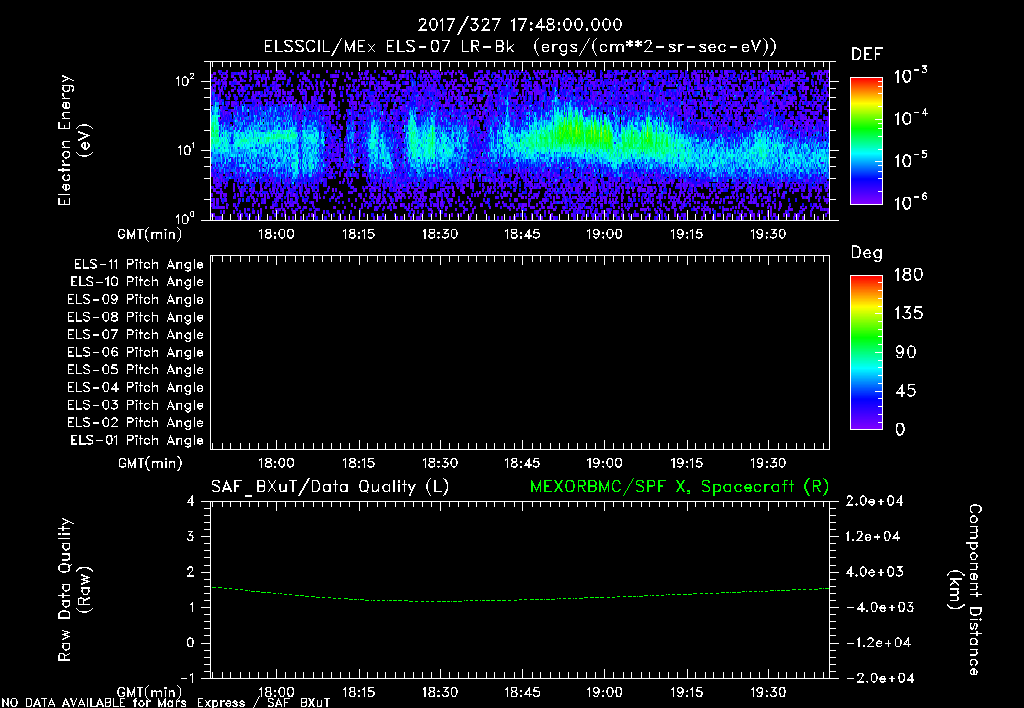1024x708 pixels.
Task: Click the 135 degree scale value
Action: pos(908,313)
